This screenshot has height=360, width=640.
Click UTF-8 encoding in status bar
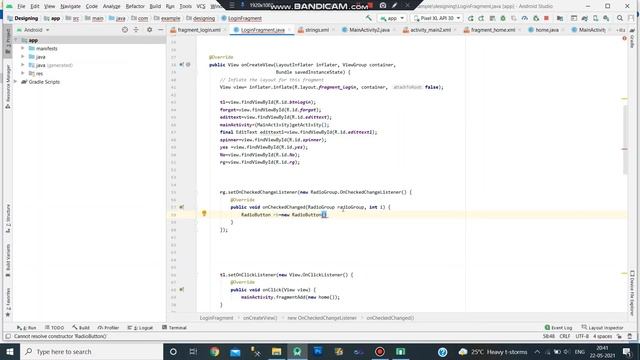pyautogui.click(x=582, y=336)
